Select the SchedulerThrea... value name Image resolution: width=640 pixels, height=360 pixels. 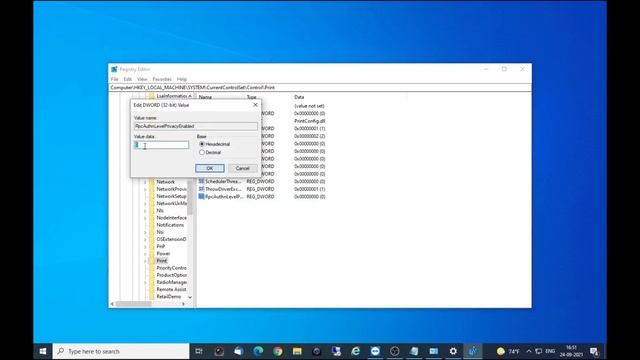(223, 181)
